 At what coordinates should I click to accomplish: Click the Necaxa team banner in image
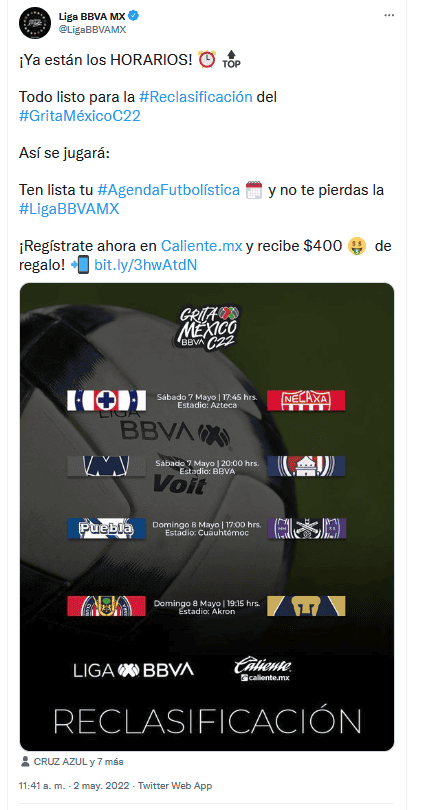(x=306, y=400)
